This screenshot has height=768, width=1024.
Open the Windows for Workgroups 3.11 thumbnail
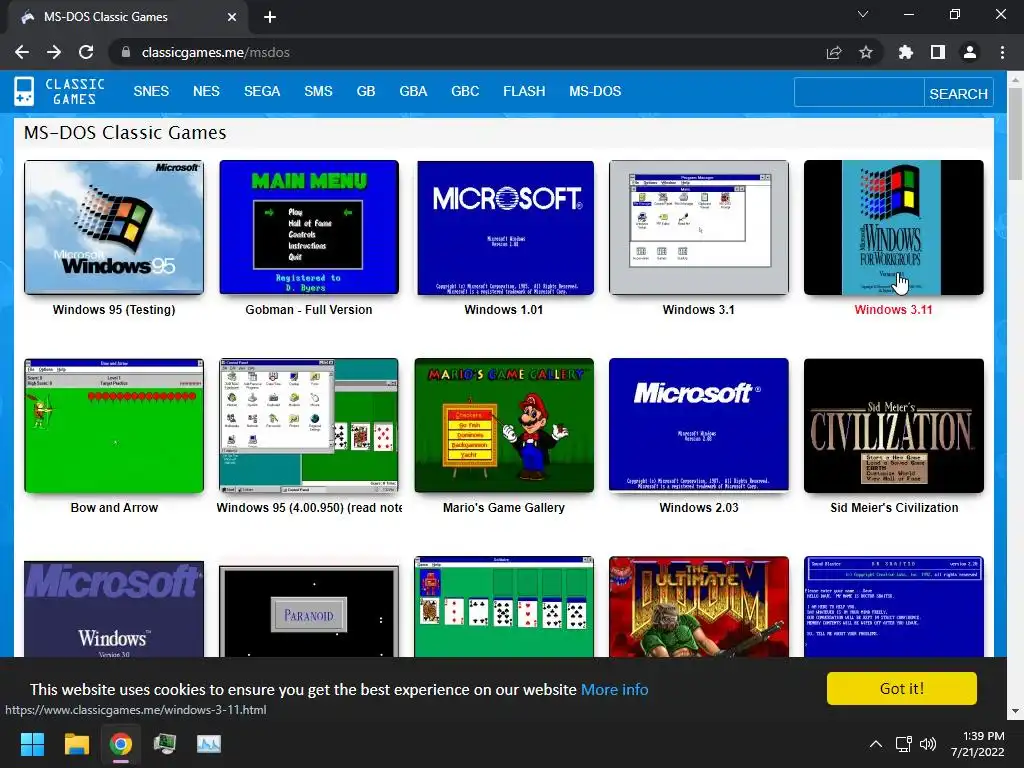[x=893, y=227]
